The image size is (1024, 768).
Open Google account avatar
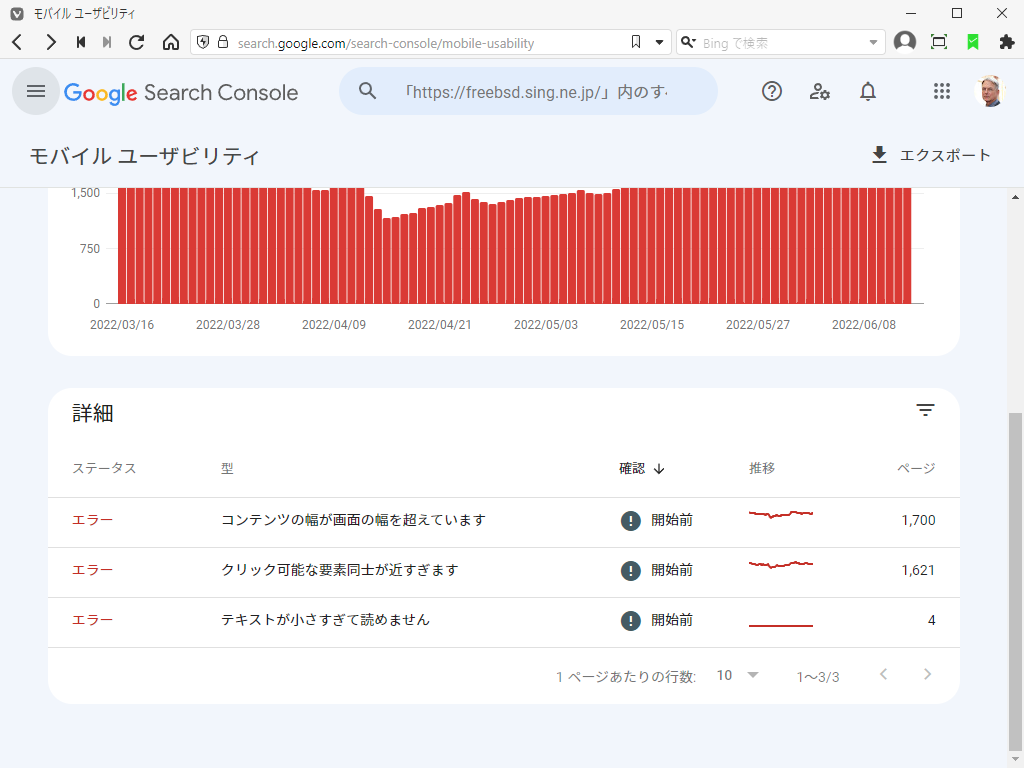coord(989,91)
